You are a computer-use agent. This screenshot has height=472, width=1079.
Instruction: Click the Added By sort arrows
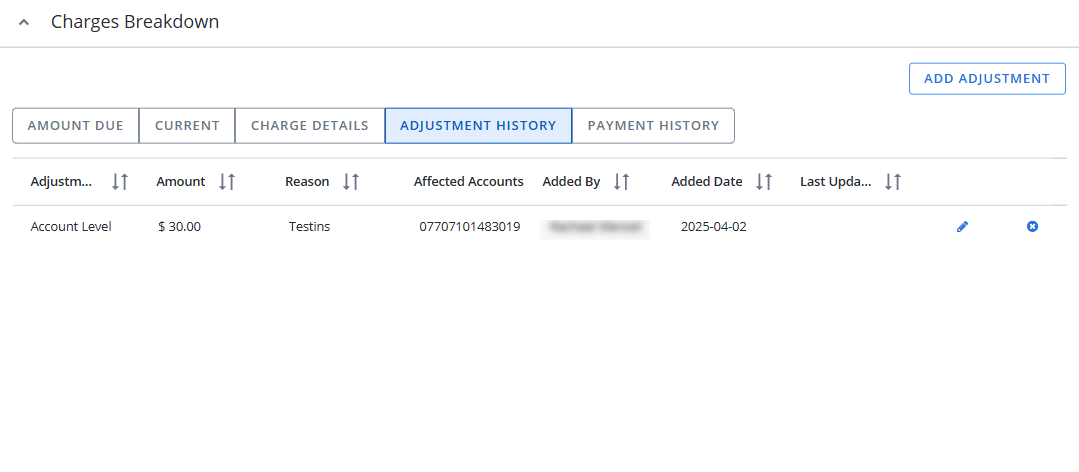point(622,182)
